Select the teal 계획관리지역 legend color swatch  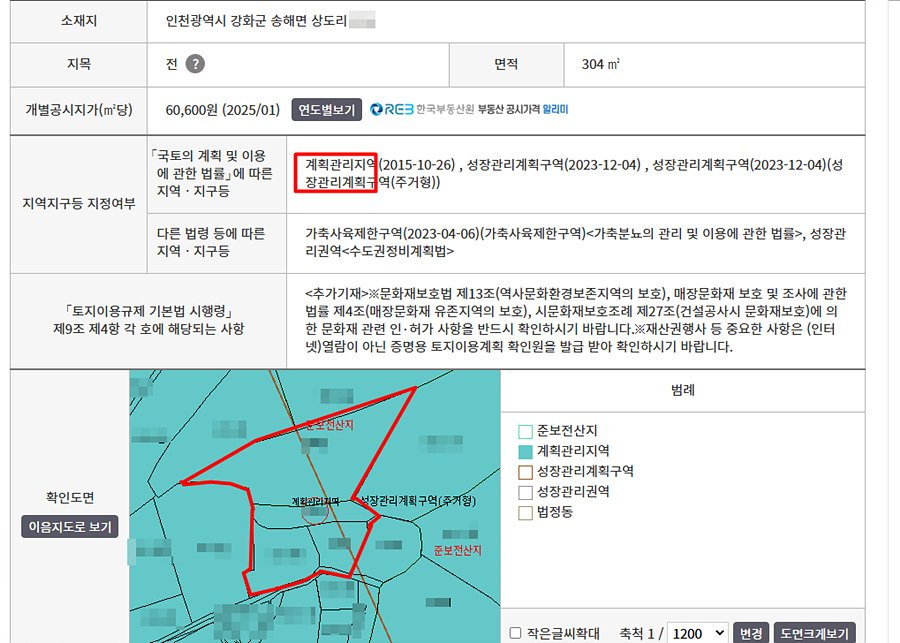[526, 452]
